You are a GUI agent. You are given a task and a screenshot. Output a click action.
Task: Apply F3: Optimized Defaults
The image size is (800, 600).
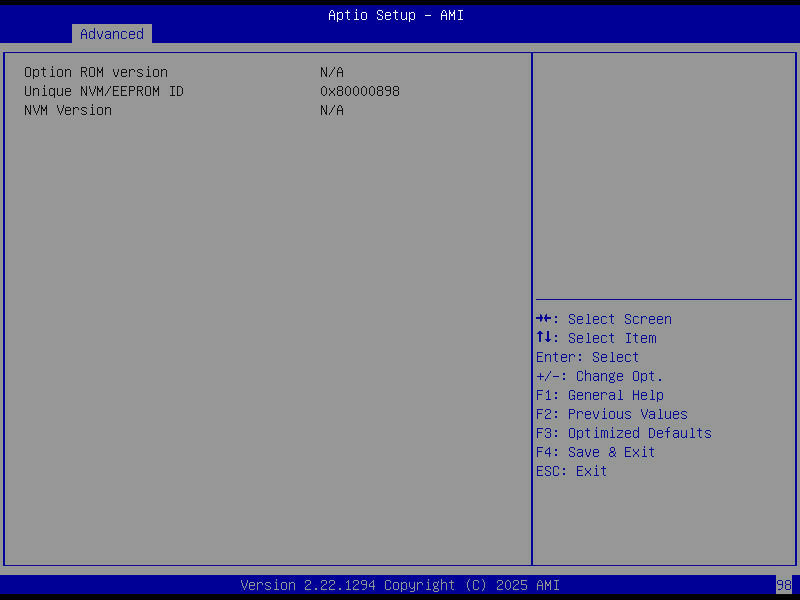[624, 433]
